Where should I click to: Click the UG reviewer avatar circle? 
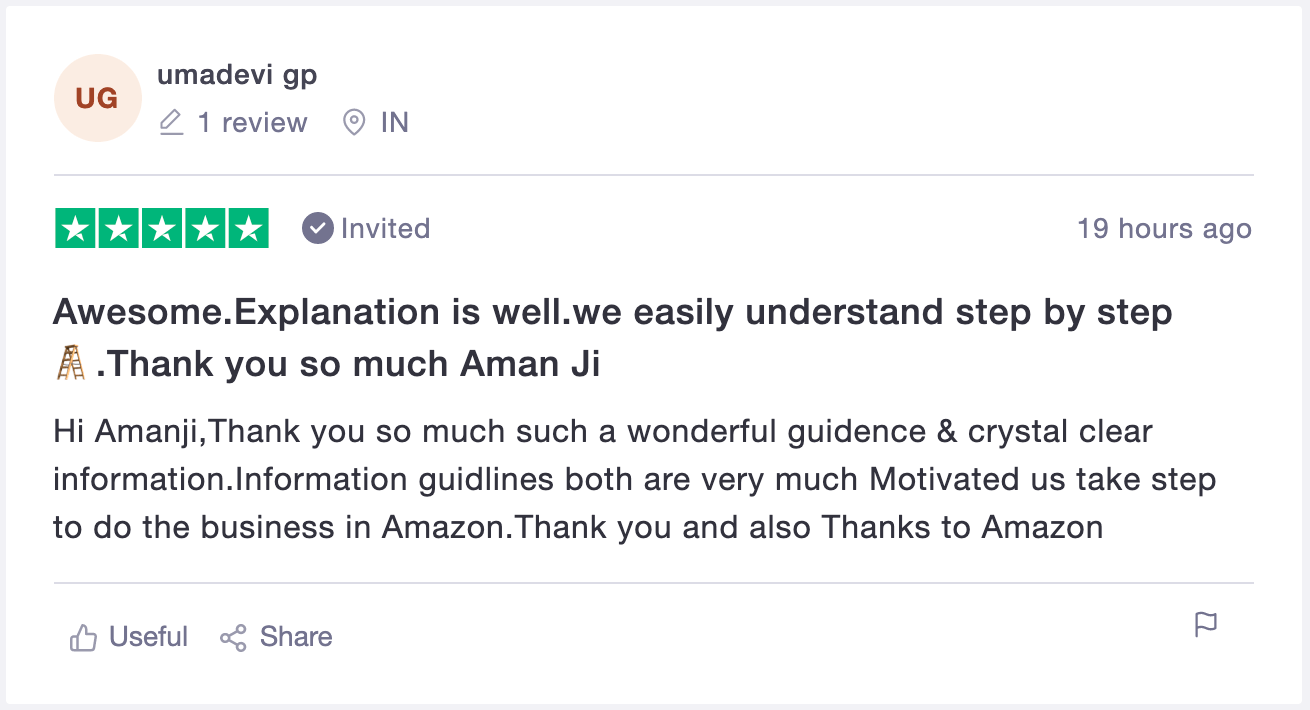tap(97, 98)
